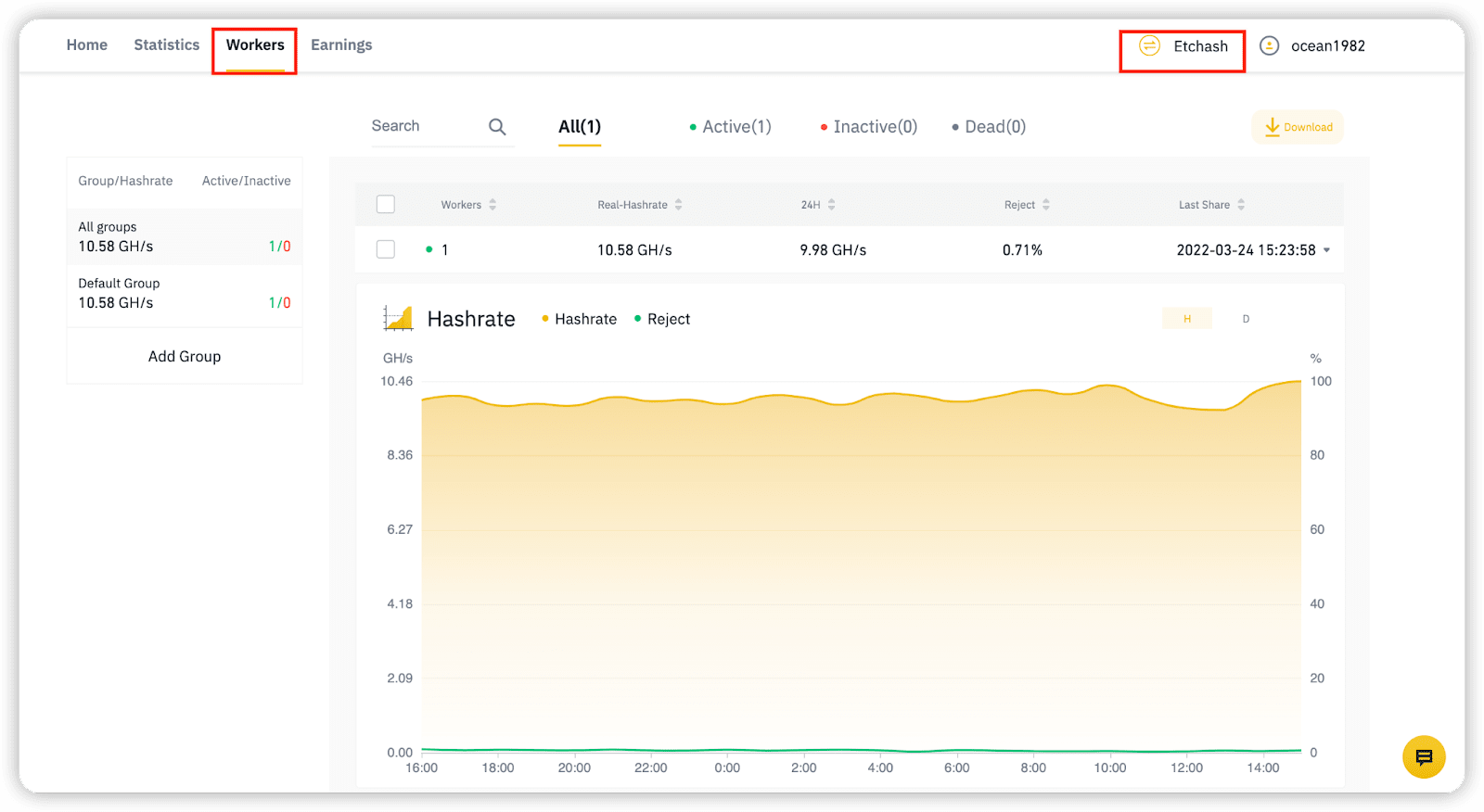Click the Add Group button

pos(185,356)
